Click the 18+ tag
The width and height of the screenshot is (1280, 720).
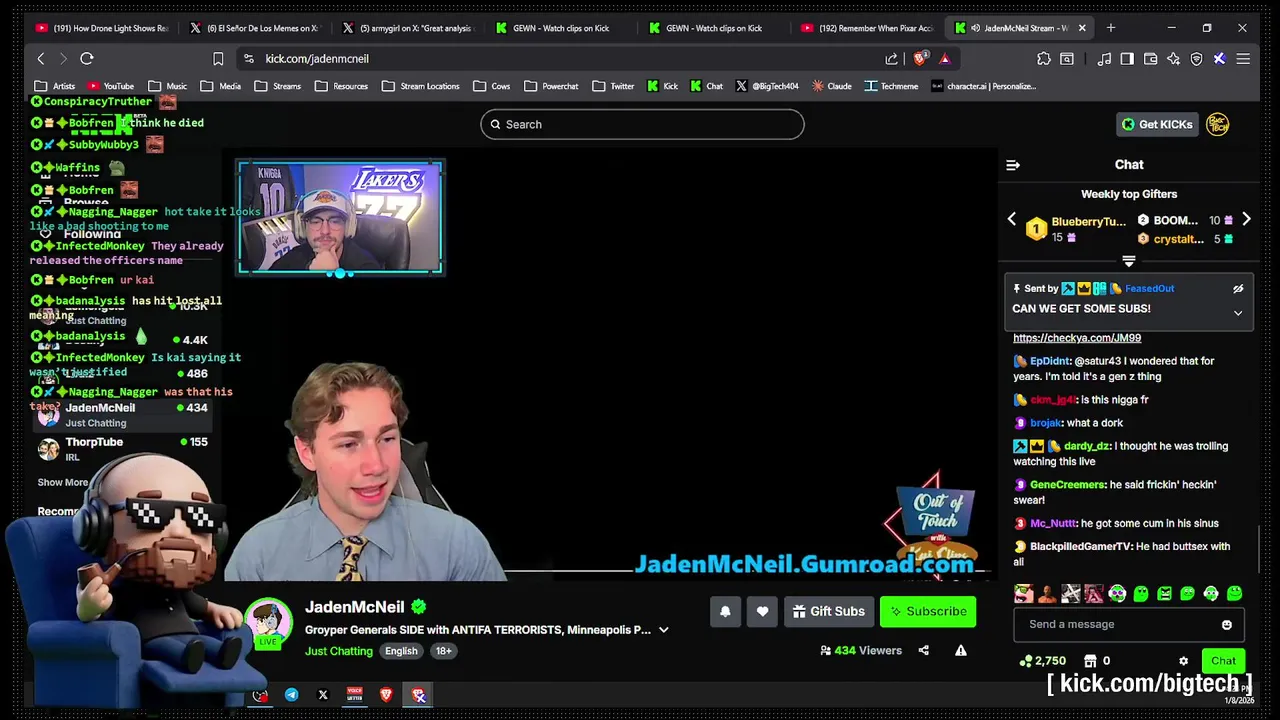tap(443, 651)
